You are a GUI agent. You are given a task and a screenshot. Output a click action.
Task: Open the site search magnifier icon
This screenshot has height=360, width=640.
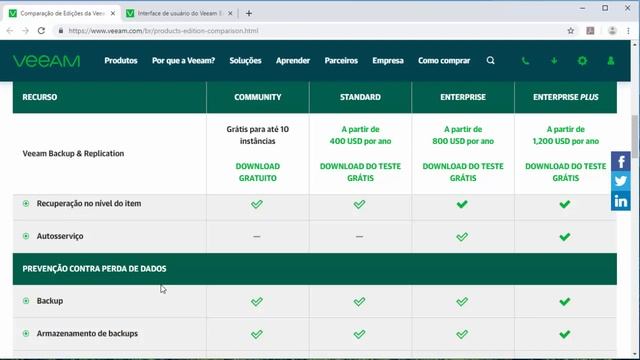pos(491,60)
